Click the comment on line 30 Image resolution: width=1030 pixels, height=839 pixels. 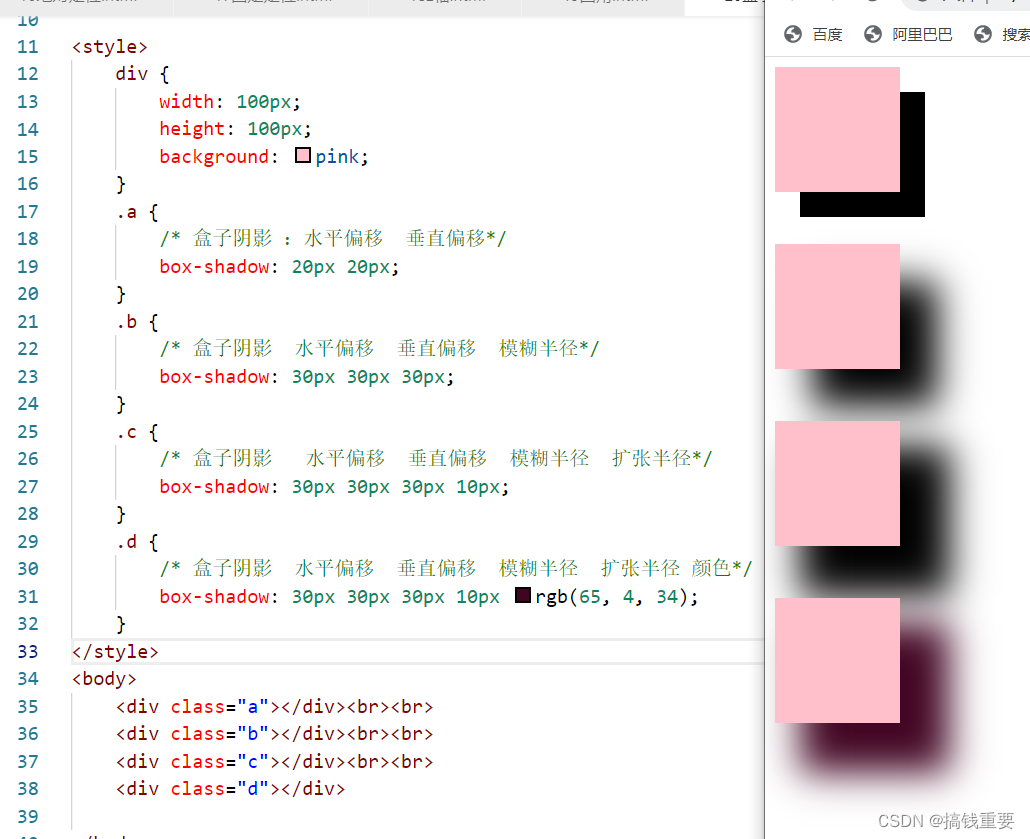click(456, 568)
